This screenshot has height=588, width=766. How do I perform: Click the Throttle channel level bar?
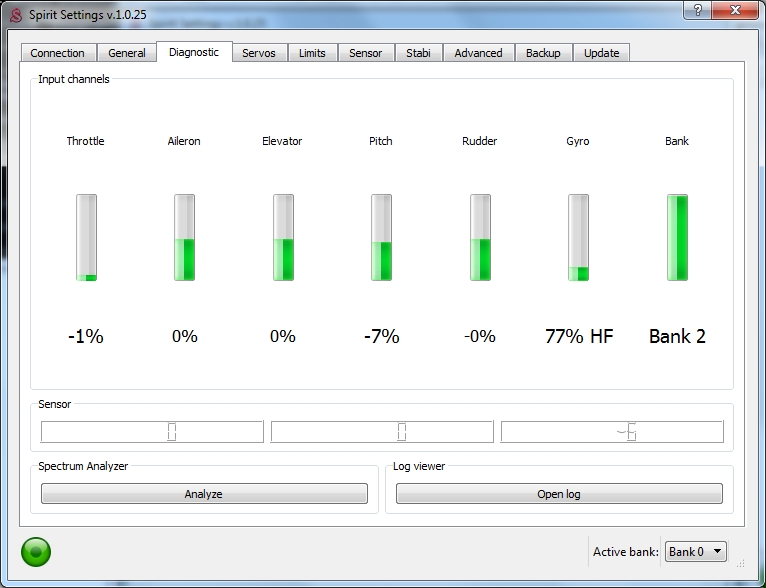[x=86, y=238]
